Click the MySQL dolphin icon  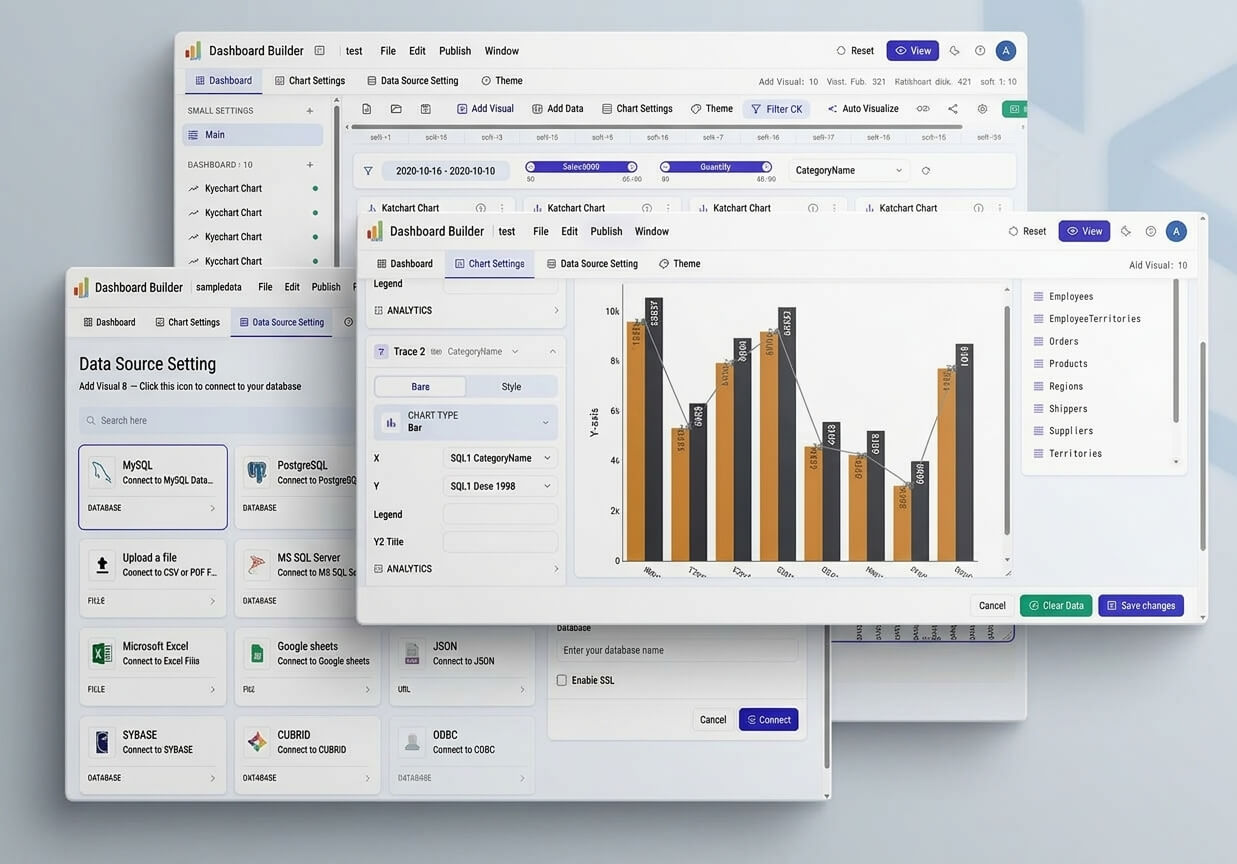tap(101, 472)
